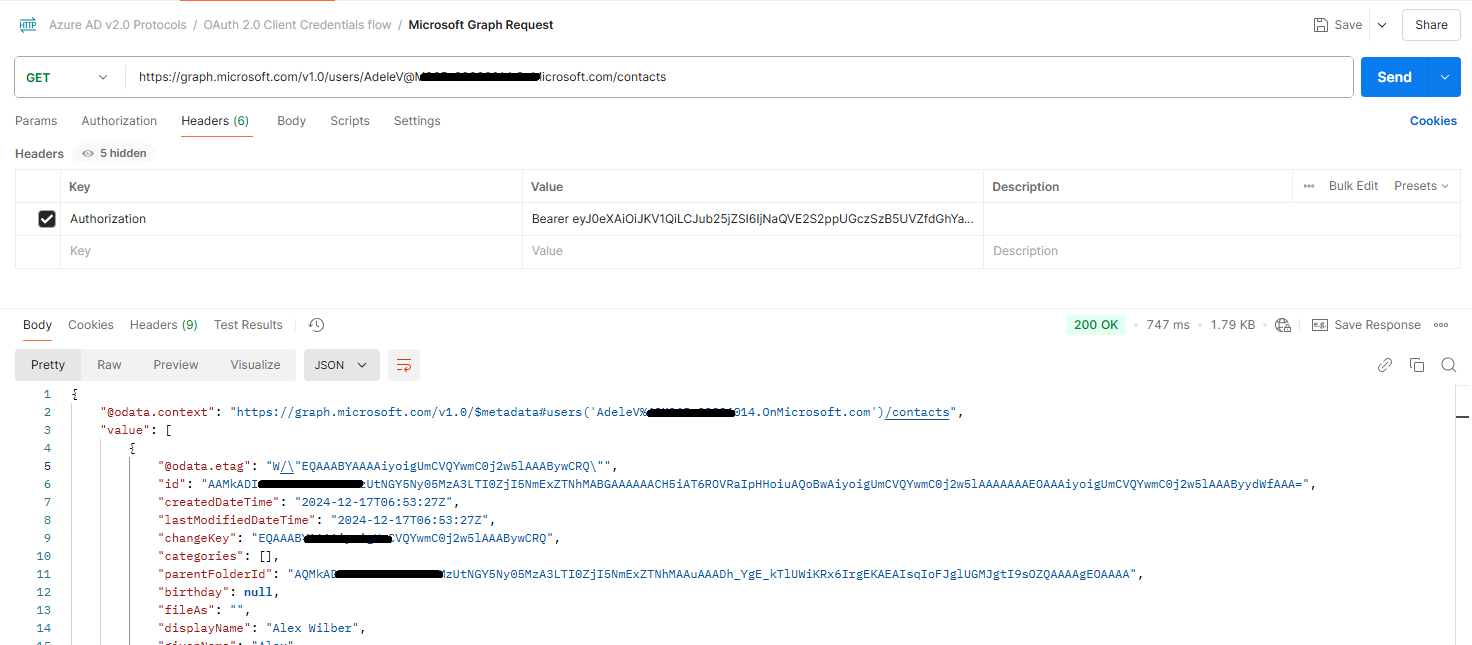This screenshot has height=645, width=1472.
Task: Click the HTTP request type icon
Action: click(x=28, y=25)
